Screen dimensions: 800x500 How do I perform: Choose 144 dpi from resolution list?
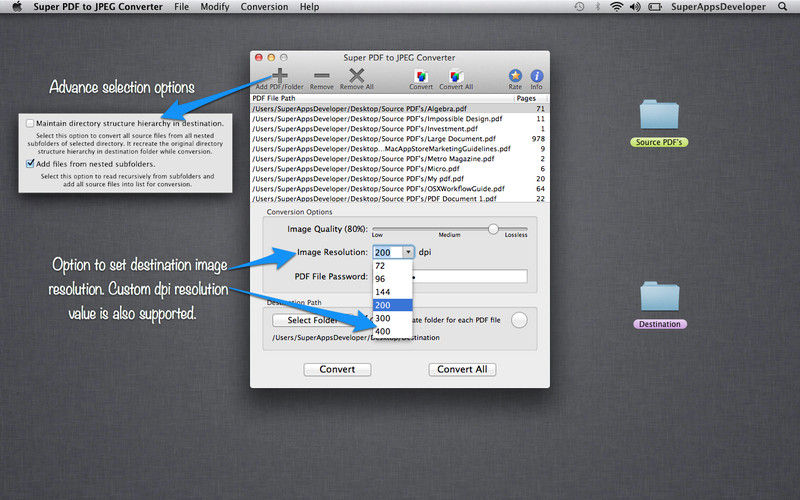coord(393,292)
